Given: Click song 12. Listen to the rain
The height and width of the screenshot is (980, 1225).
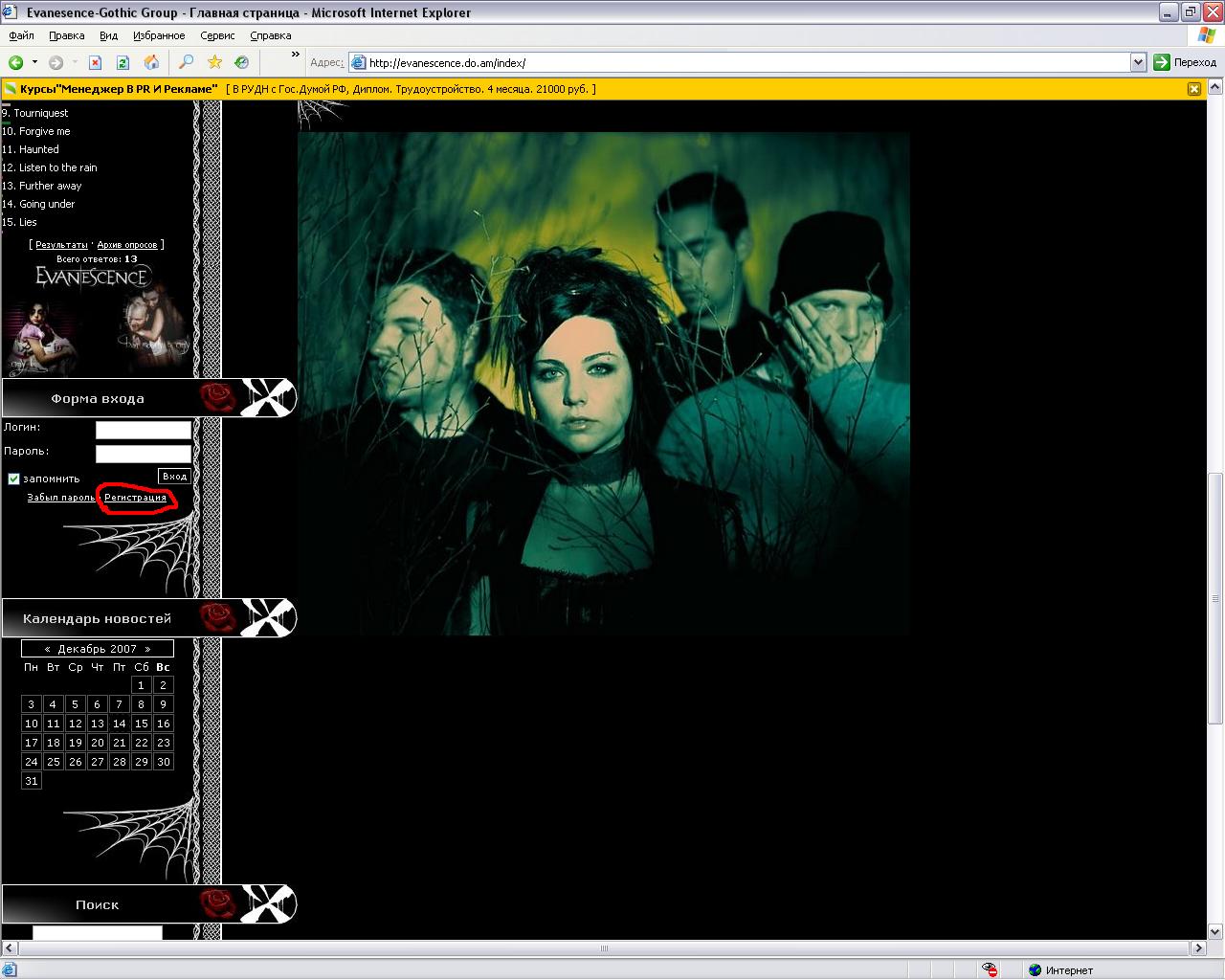Looking at the screenshot, I should click(x=50, y=167).
